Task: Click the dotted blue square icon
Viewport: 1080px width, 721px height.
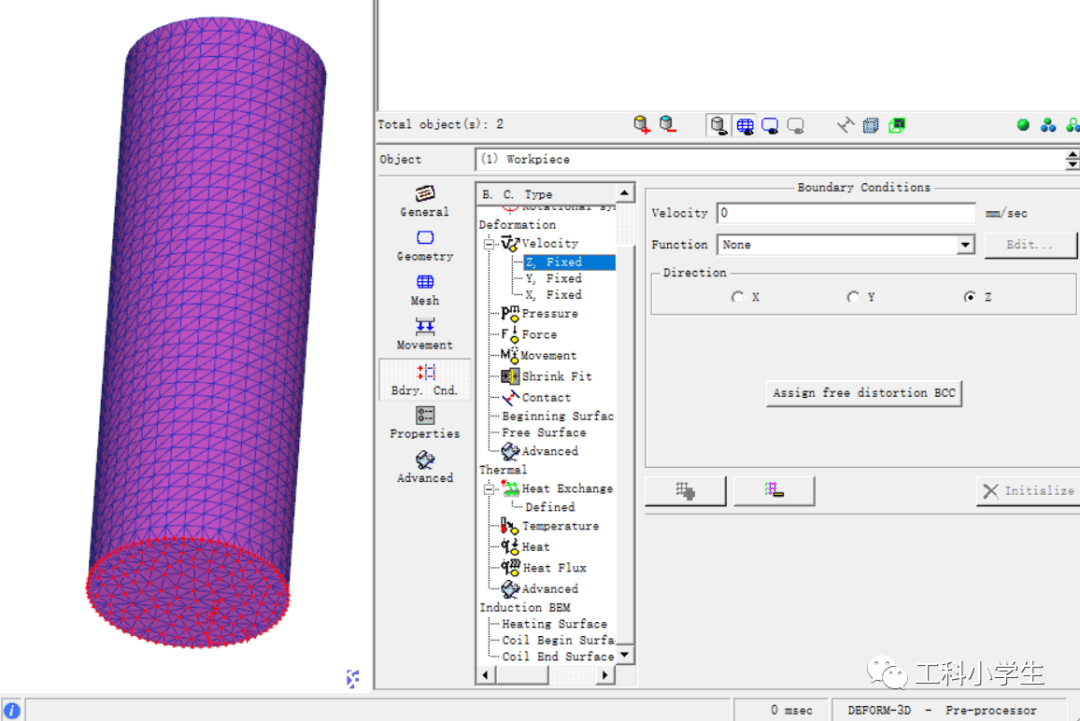Action: [x=871, y=125]
